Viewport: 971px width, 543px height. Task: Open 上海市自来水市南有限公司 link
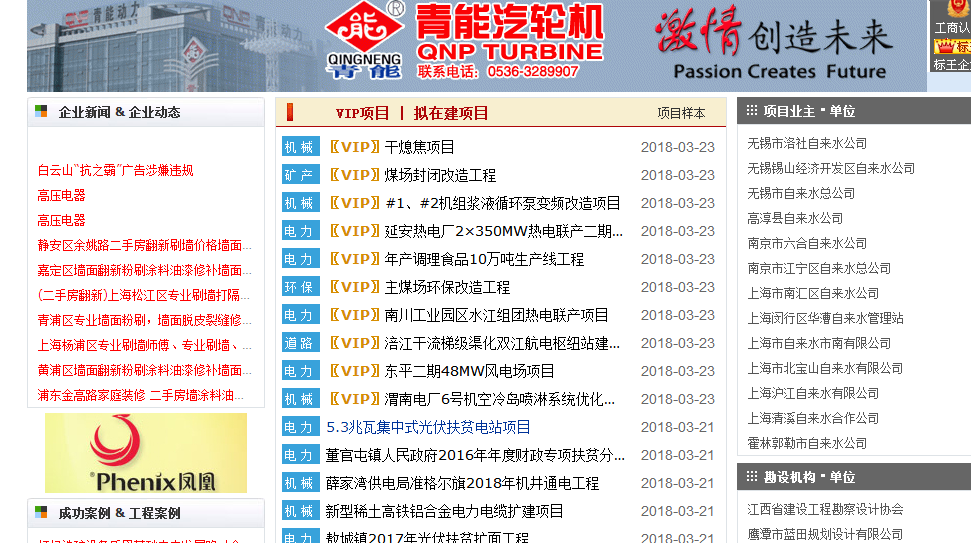pos(819,343)
